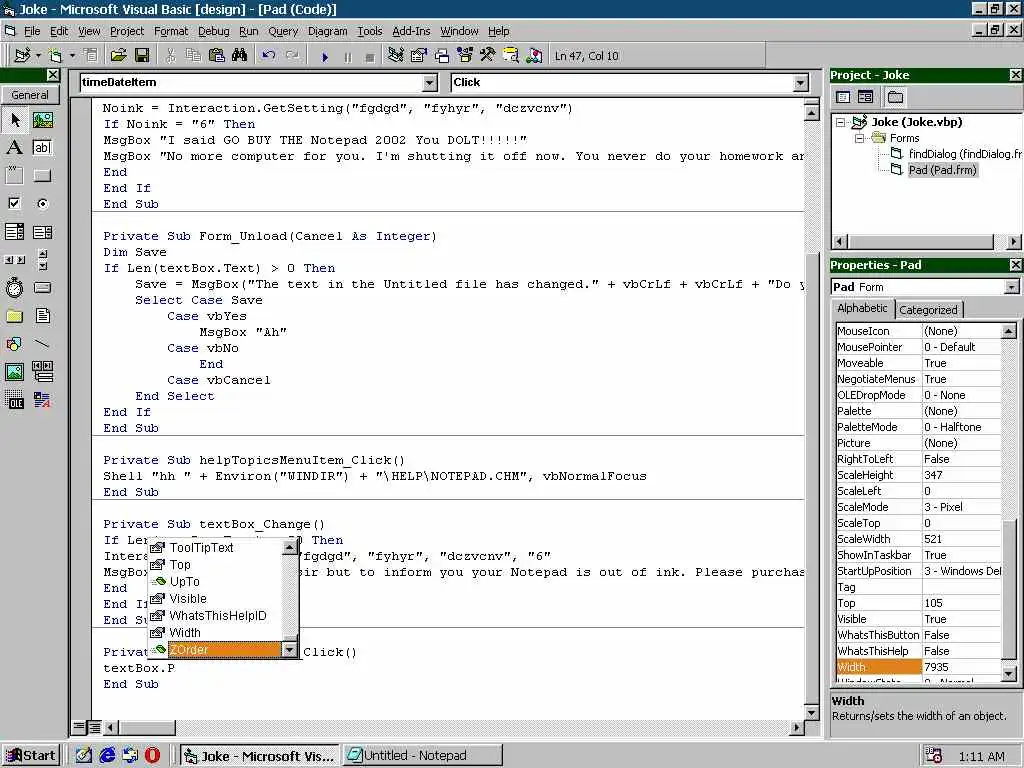This screenshot has width=1024, height=768.
Task: Open the Add-Ins menu
Action: [x=411, y=31]
